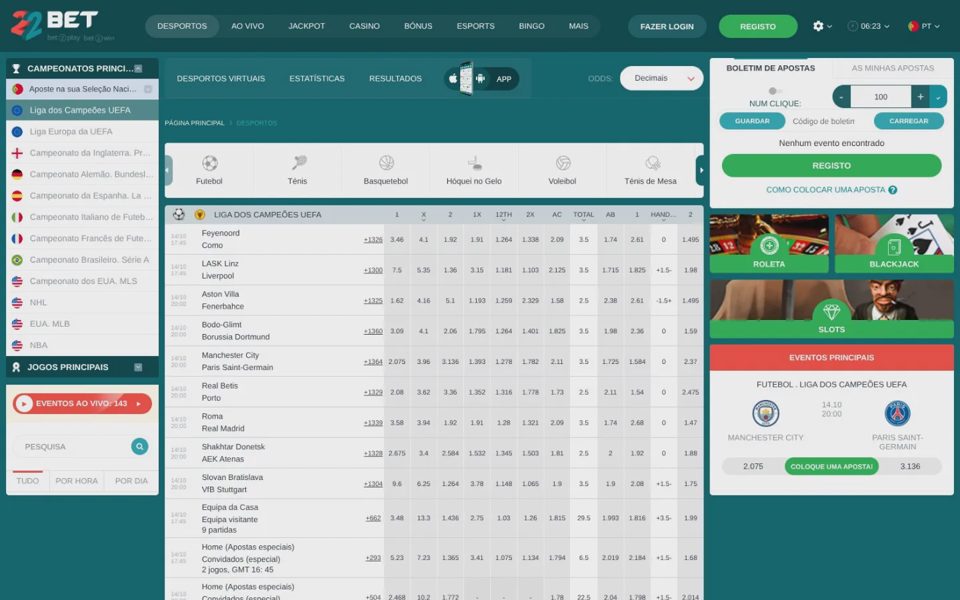Select the Por Dia filter tab
Viewport: 960px width, 600px height.
click(131, 481)
